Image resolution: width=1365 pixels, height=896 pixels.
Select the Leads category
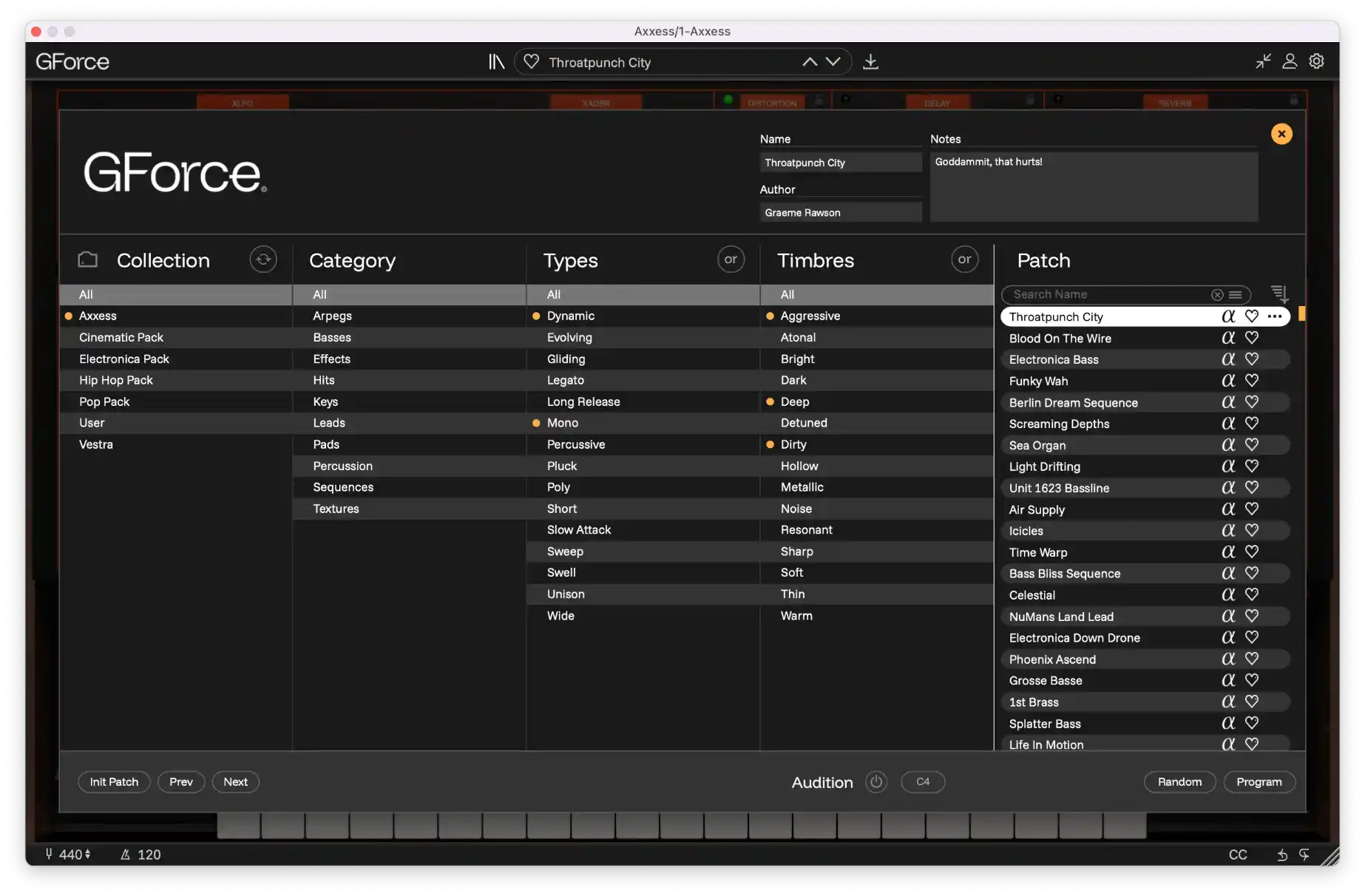click(409, 424)
